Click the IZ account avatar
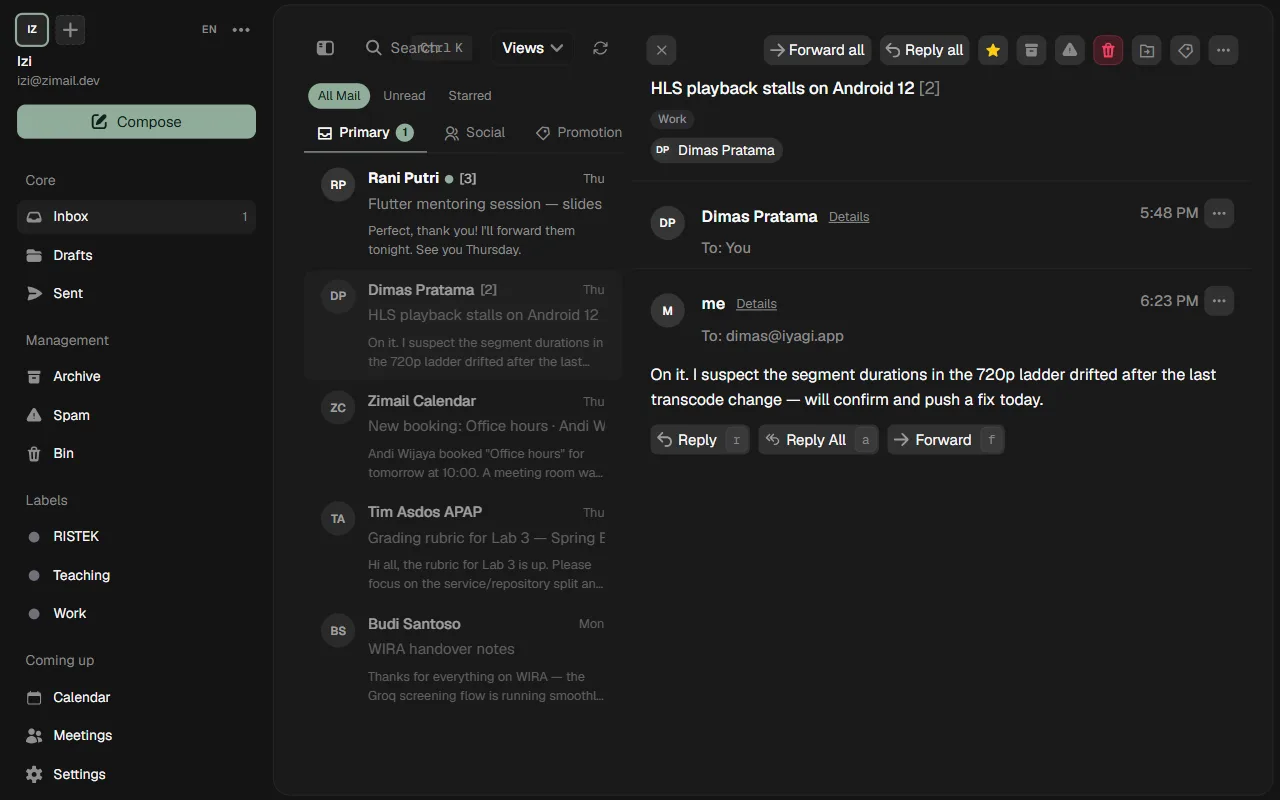1280x800 pixels. tap(32, 30)
